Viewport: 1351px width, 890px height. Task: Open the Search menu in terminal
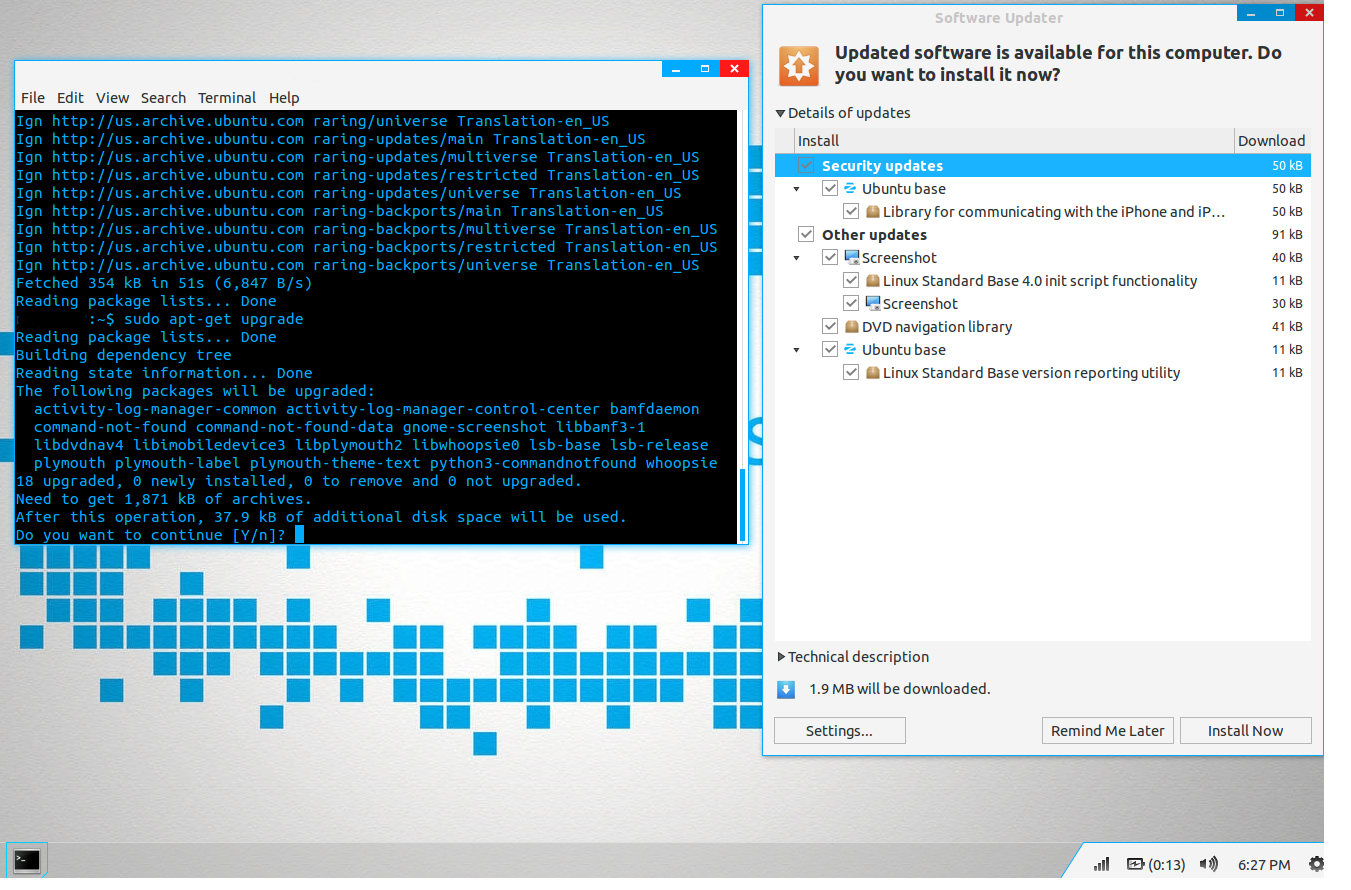click(x=163, y=98)
